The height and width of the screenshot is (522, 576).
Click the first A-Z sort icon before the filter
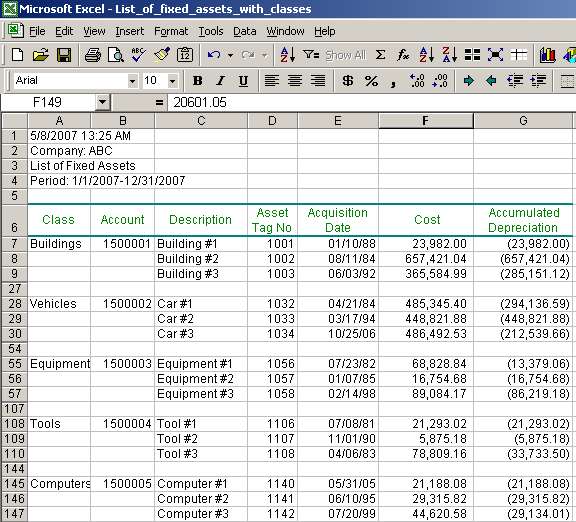(287, 55)
